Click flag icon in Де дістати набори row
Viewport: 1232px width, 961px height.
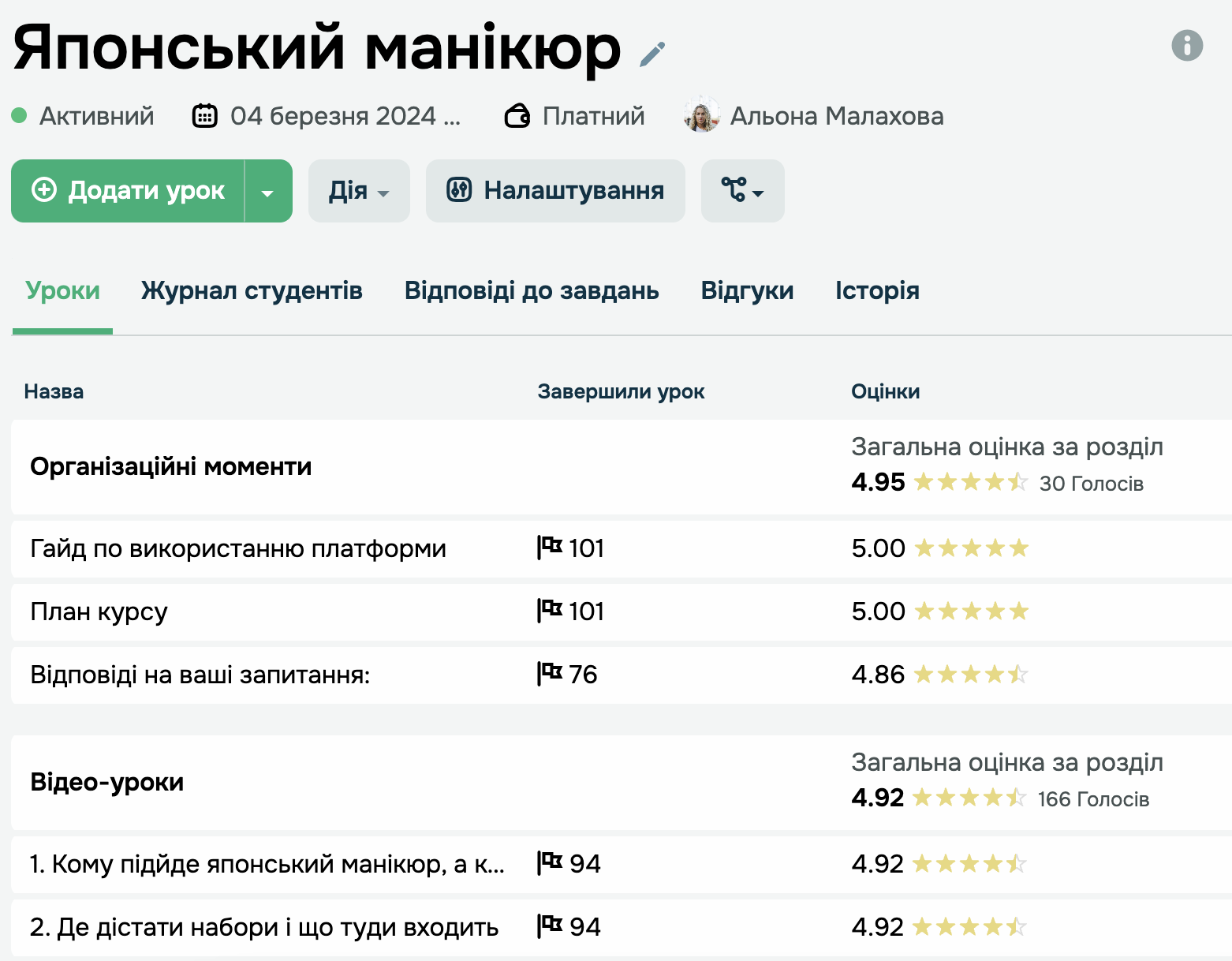pos(550,926)
